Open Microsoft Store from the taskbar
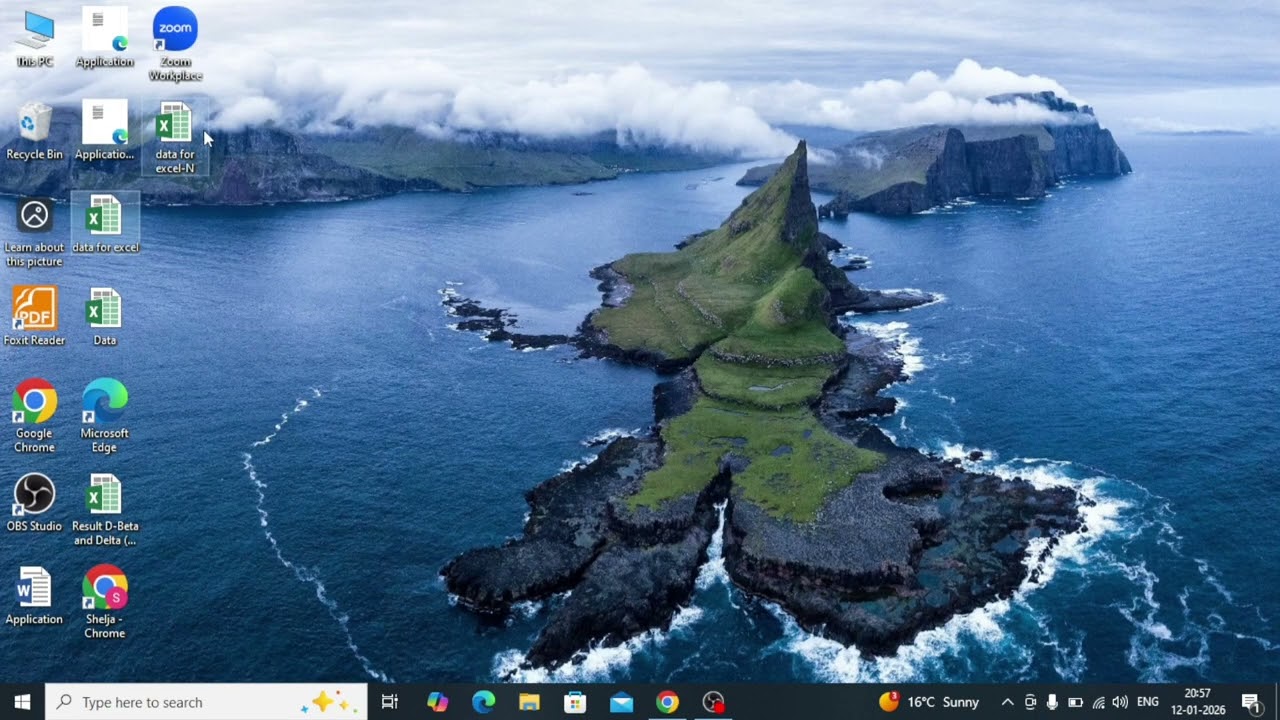The image size is (1280, 720). [x=575, y=702]
